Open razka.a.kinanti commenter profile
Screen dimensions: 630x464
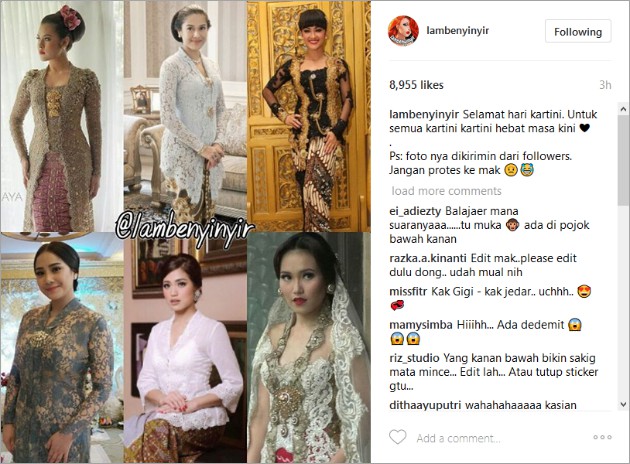(428, 258)
